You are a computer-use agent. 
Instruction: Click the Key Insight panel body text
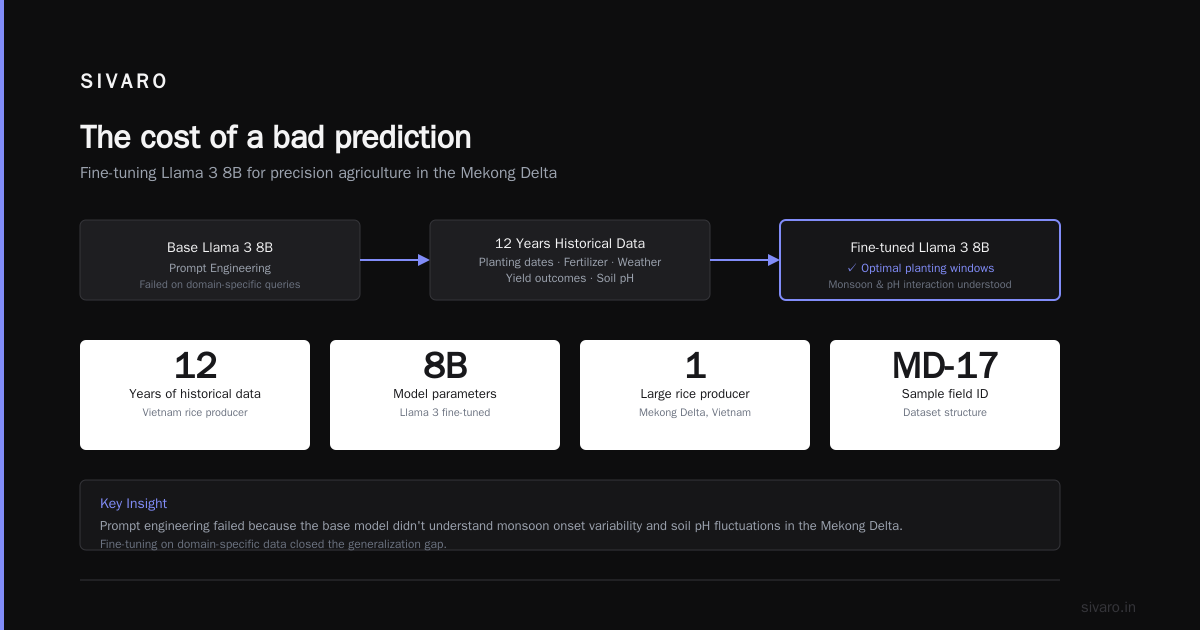coord(501,526)
